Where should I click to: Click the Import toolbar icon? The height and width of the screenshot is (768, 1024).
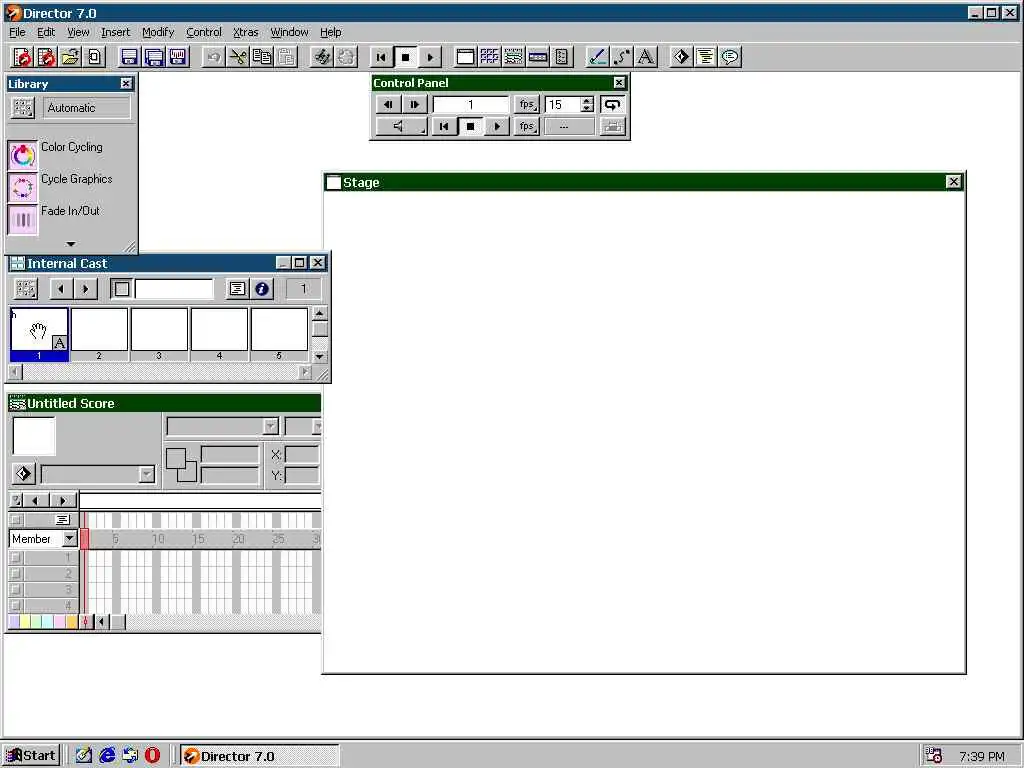(94, 57)
